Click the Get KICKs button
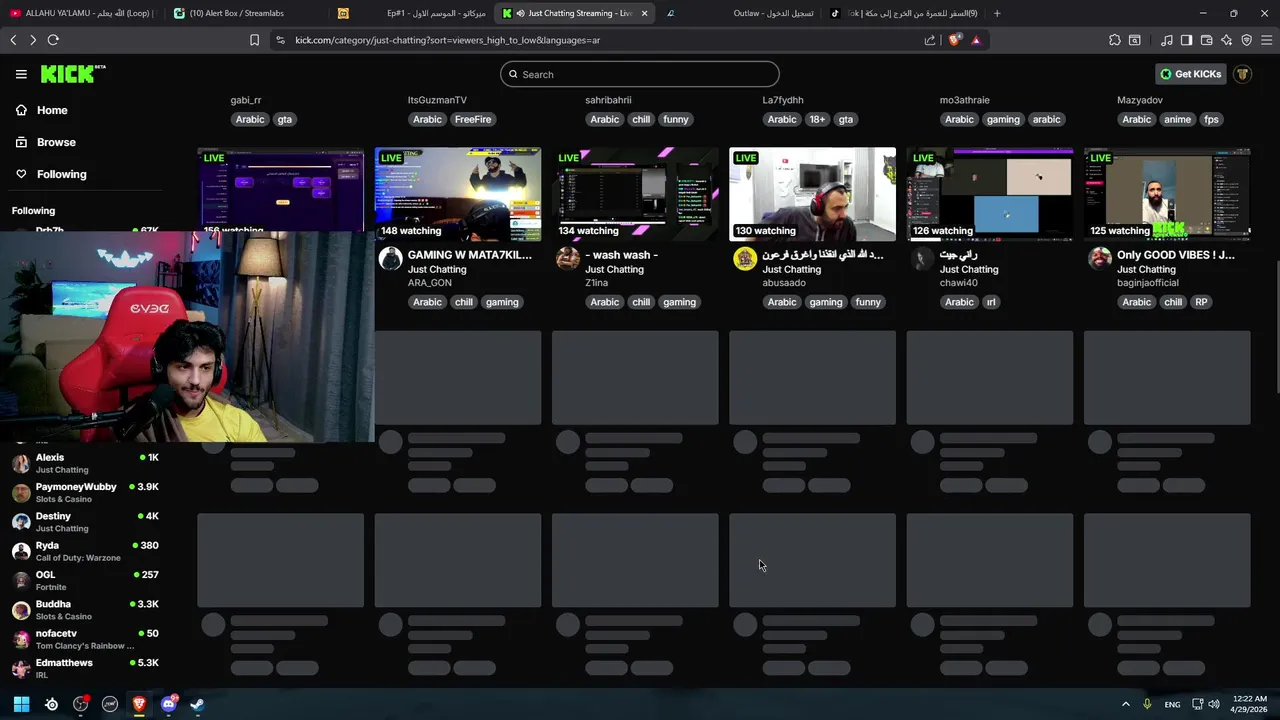Image resolution: width=1280 pixels, height=720 pixels. (x=1190, y=74)
